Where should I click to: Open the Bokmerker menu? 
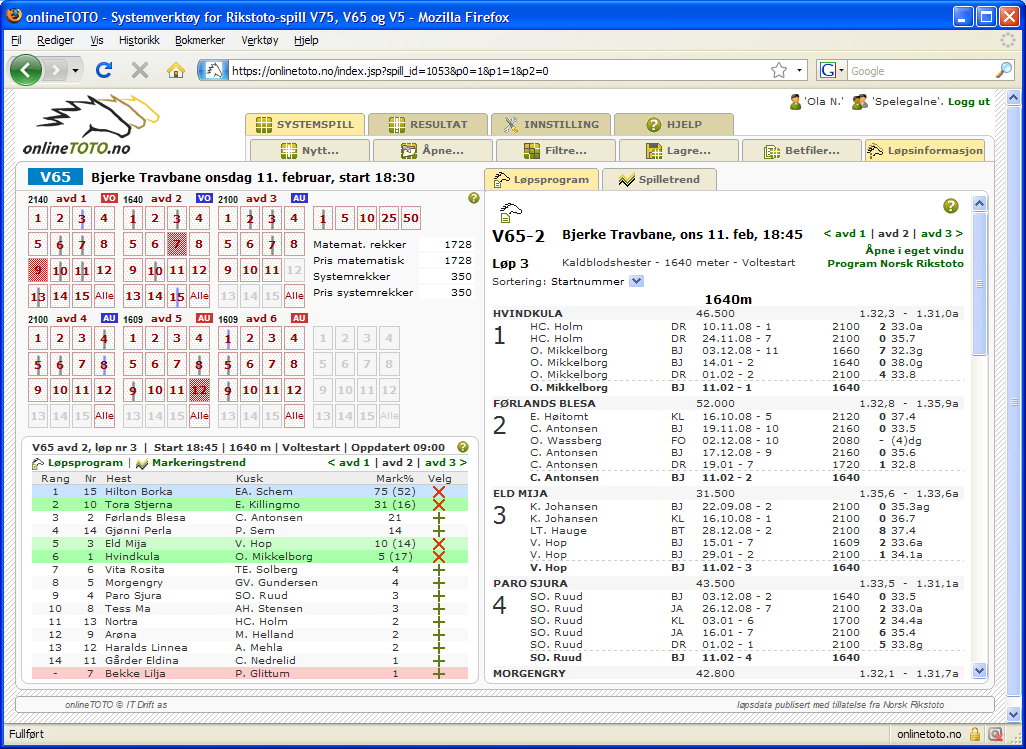click(x=200, y=40)
